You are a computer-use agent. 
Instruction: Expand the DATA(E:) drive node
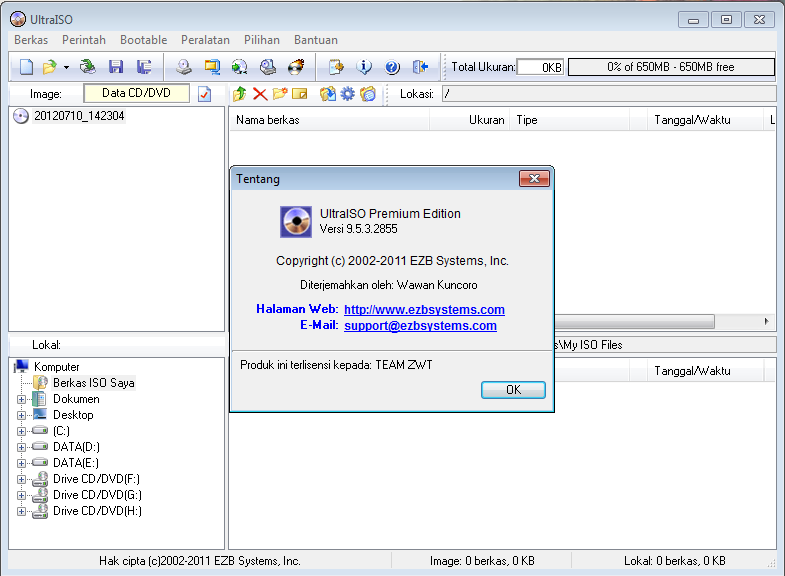tap(21, 463)
